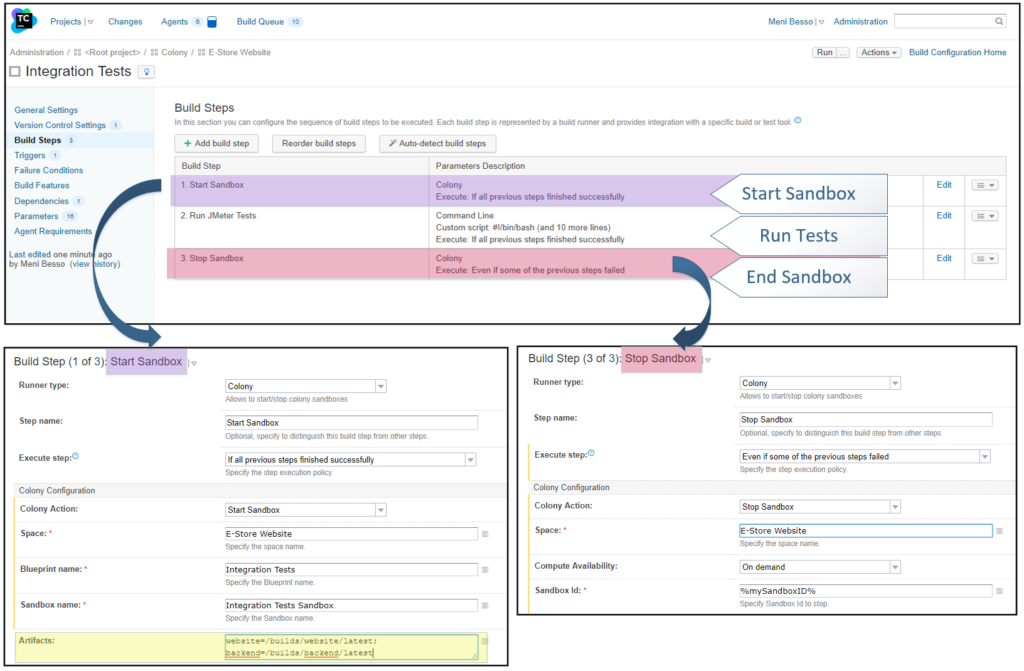The width and height of the screenshot is (1024, 671).
Task: Click Edit link for Start Sandbox step
Action: point(944,185)
